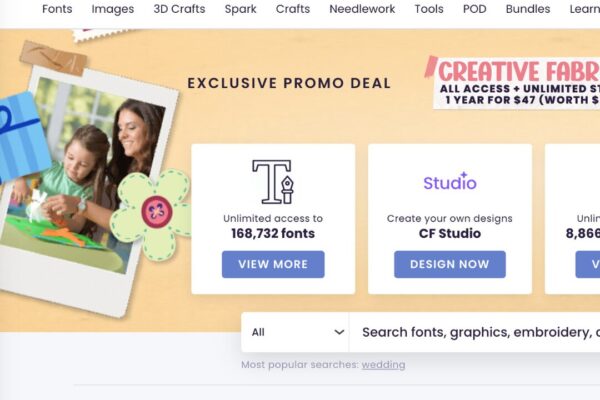Viewport: 600px width, 400px height.
Task: Click the chevron arrow beside All
Action: point(339,332)
